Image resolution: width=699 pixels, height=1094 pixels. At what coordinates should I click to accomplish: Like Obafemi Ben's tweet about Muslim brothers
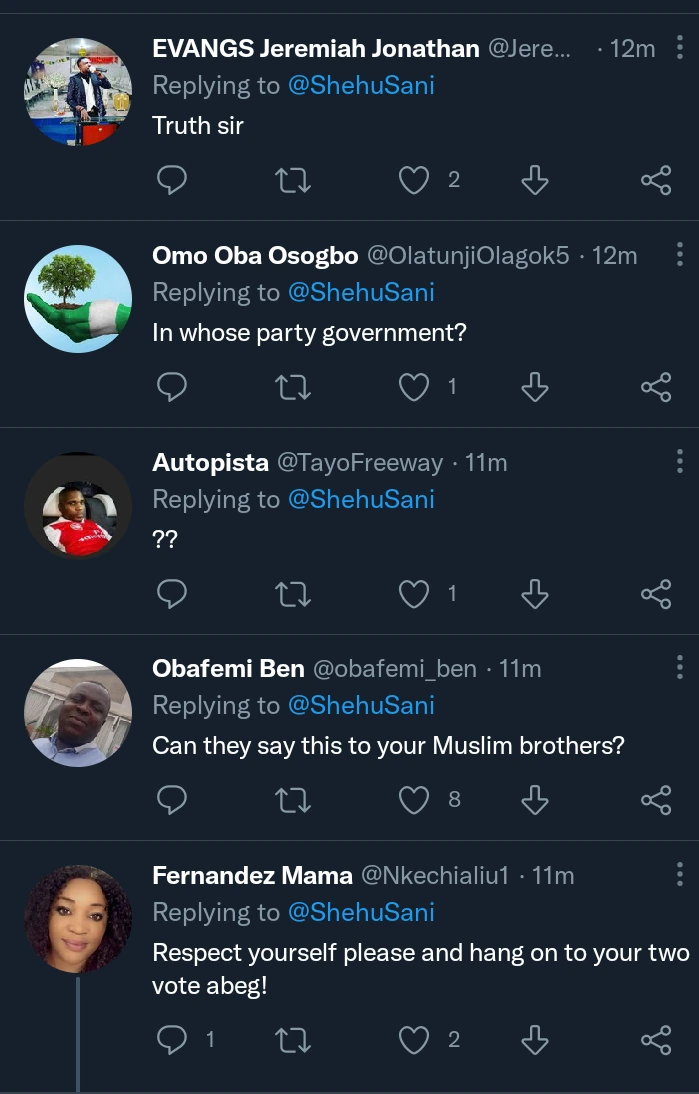pos(414,800)
